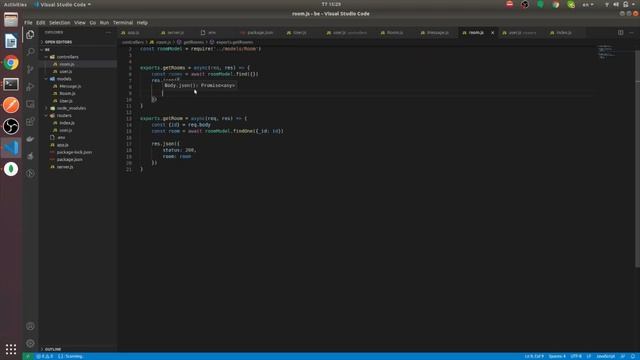This screenshot has width=640, height=360.
Task: Click Activities in the top bar
Action: 15,4
